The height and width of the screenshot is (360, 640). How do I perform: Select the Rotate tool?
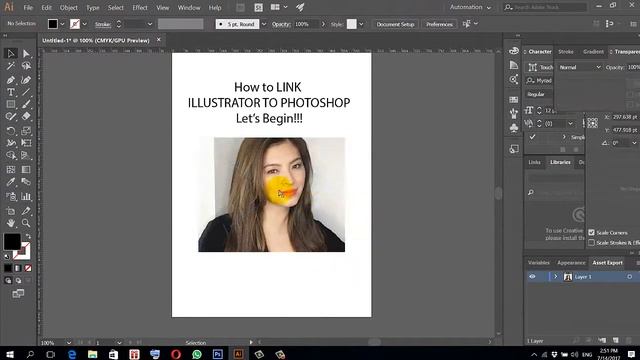[x=11, y=131]
